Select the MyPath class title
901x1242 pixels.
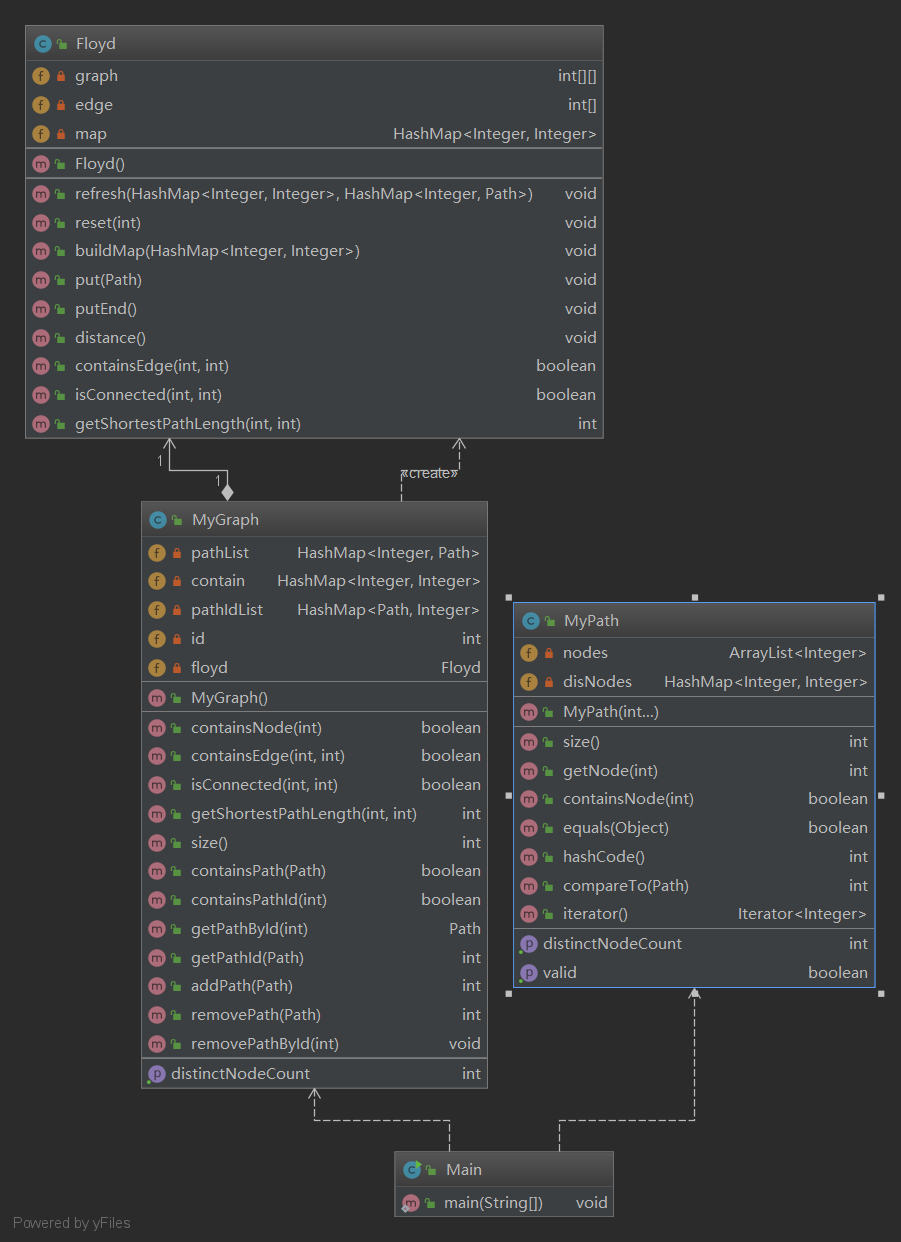(x=591, y=621)
